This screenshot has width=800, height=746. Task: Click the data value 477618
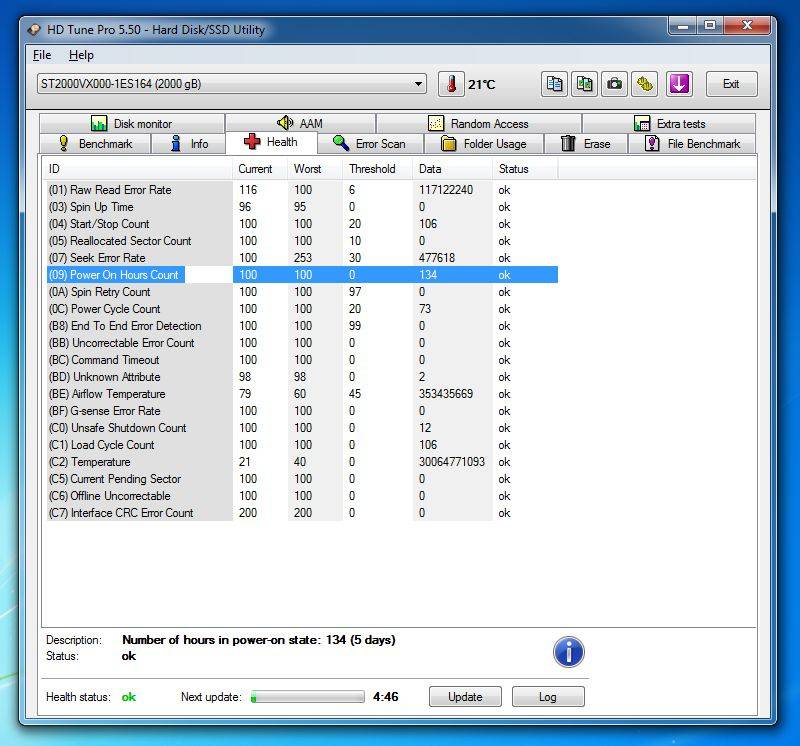[437, 258]
